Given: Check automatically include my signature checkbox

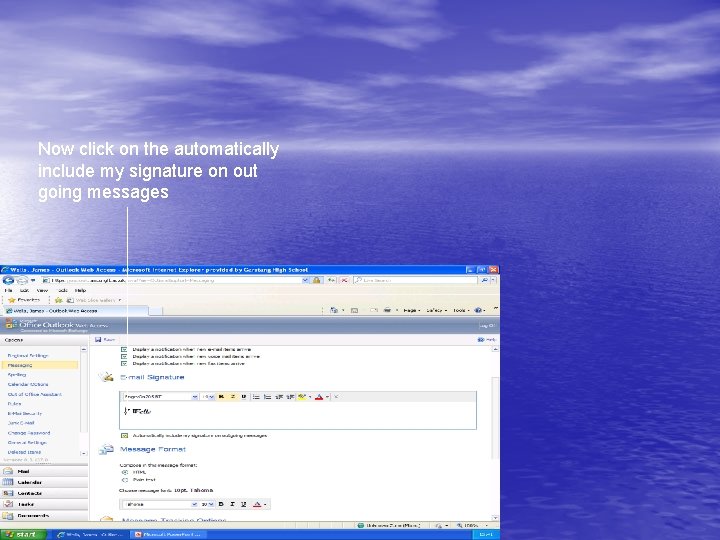Looking at the screenshot, I should coord(124,435).
